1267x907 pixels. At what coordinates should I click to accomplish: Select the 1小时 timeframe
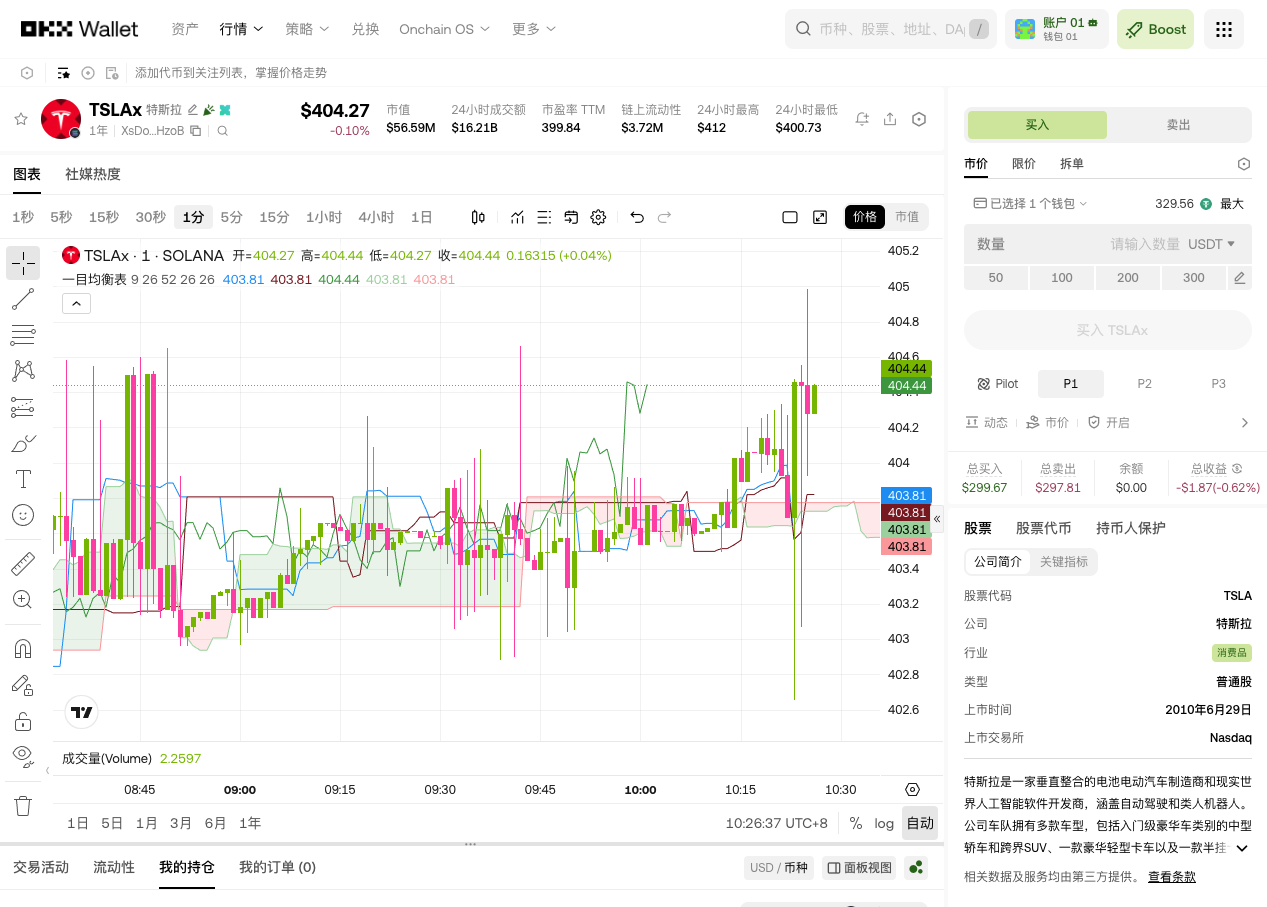(324, 217)
